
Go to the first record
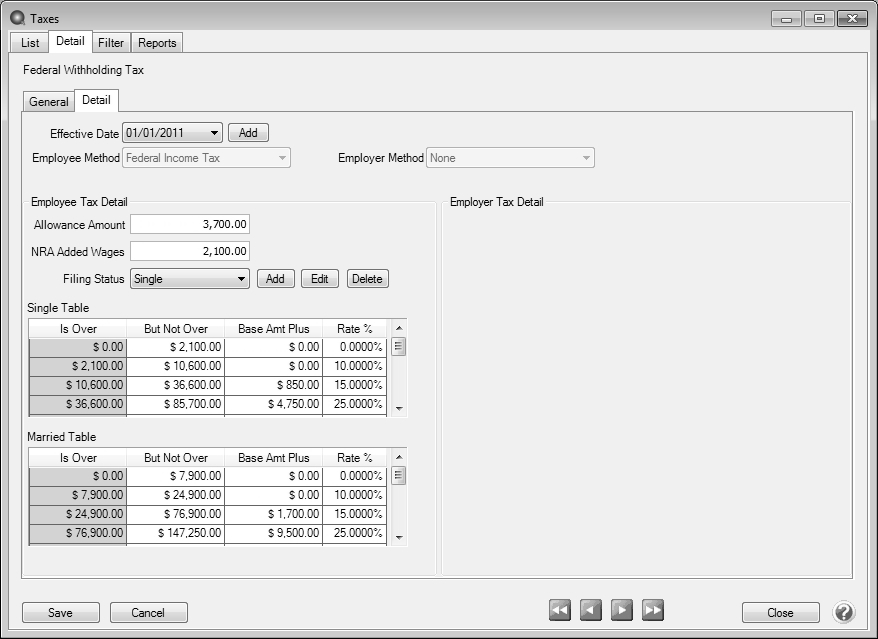[560, 610]
